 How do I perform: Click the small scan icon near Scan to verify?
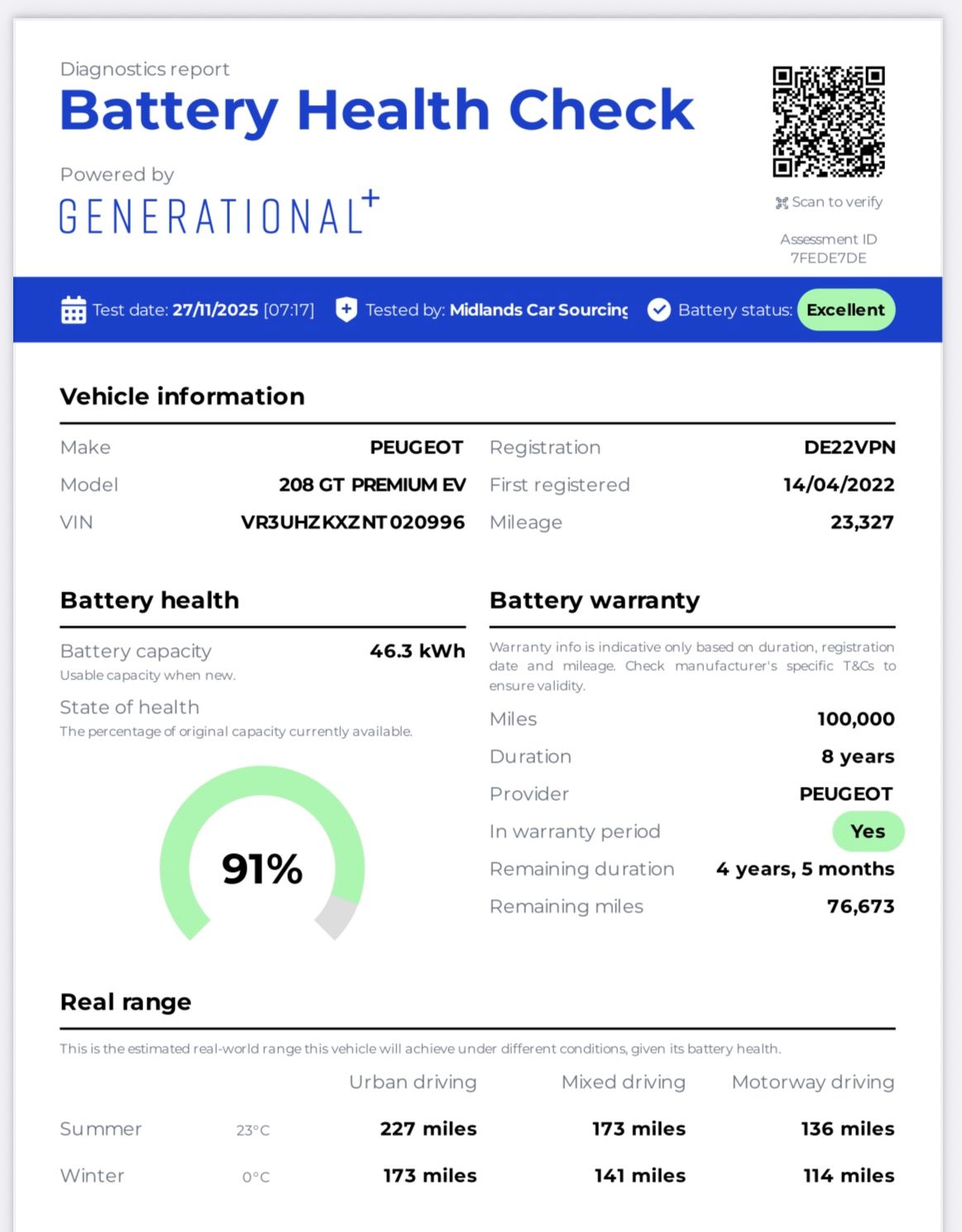point(781,203)
